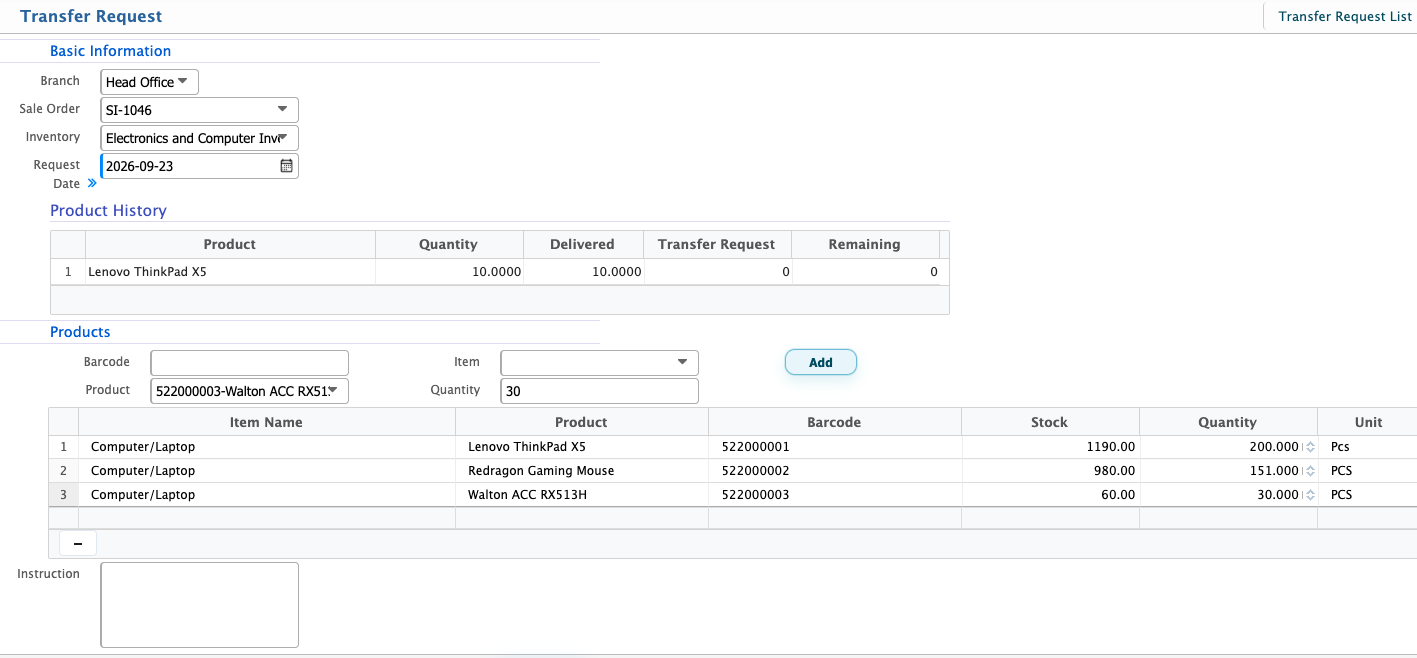Select the Redragon Gaming Mouse product cell
This screenshot has width=1417, height=658.
(582, 471)
